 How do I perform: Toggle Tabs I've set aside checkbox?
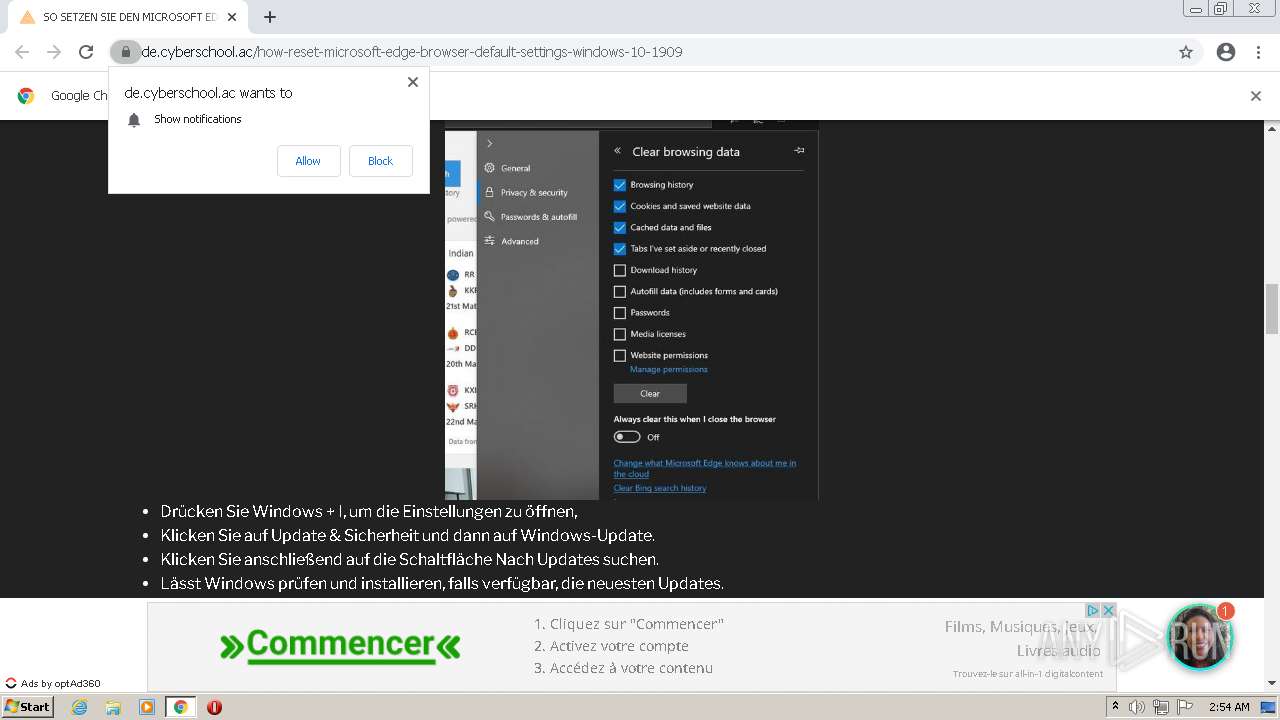coord(620,249)
